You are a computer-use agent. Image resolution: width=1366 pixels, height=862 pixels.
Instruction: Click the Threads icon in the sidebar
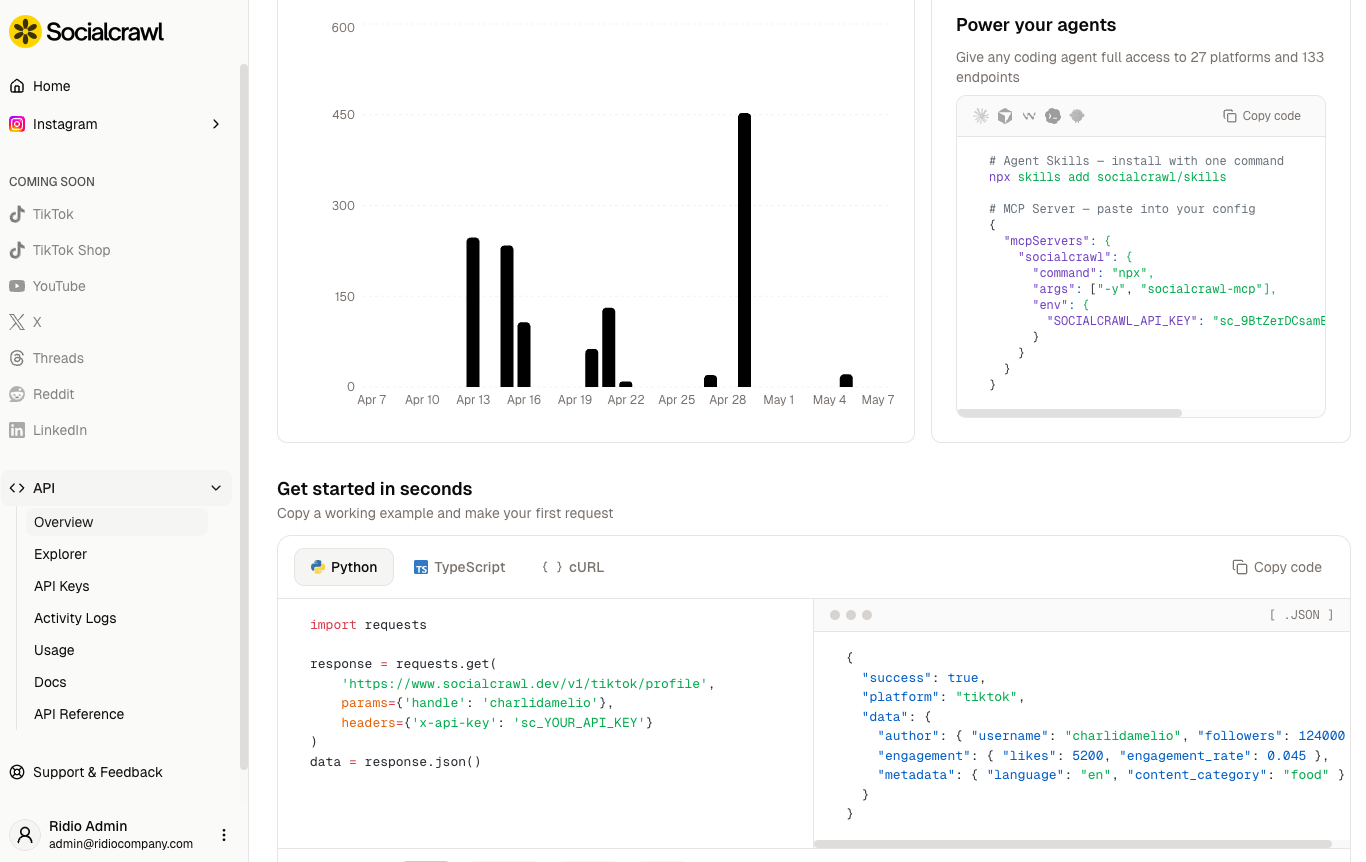click(x=17, y=358)
